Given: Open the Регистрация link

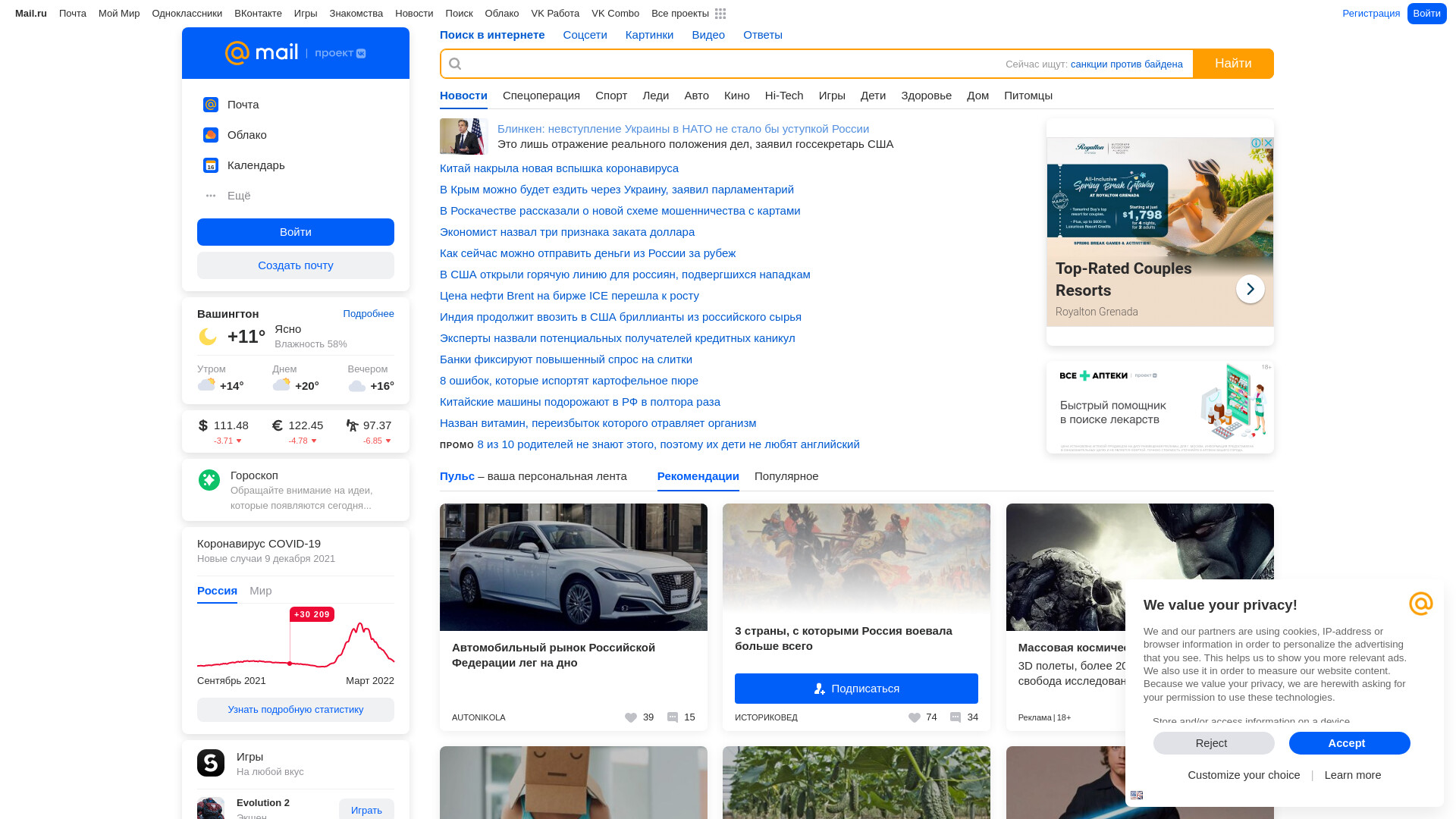Looking at the screenshot, I should pos(1371,14).
